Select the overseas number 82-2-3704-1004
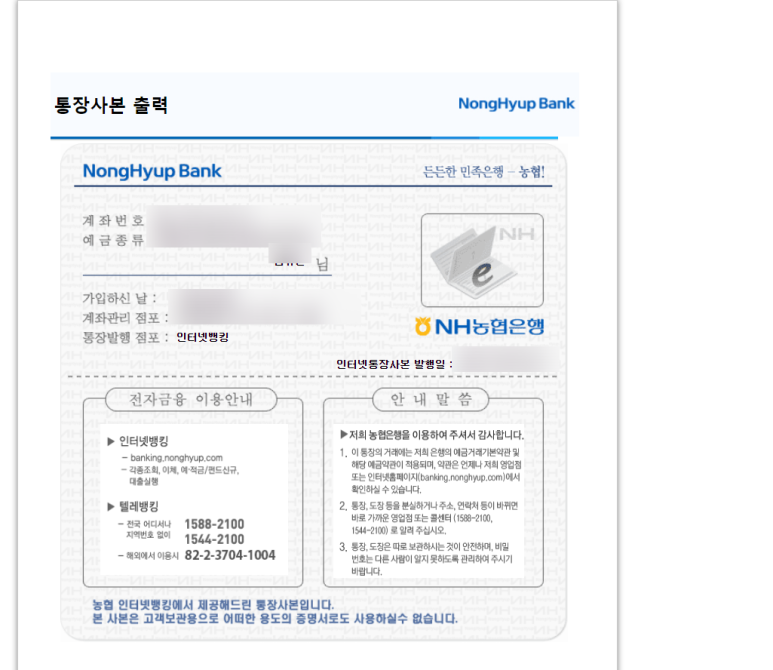 tap(230, 555)
